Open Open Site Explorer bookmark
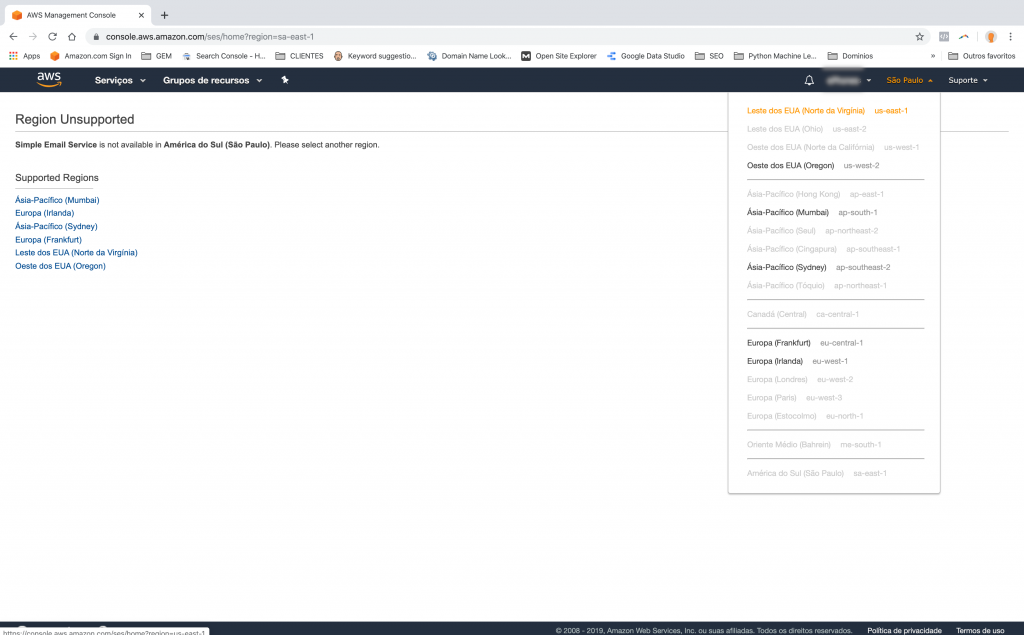 click(559, 56)
